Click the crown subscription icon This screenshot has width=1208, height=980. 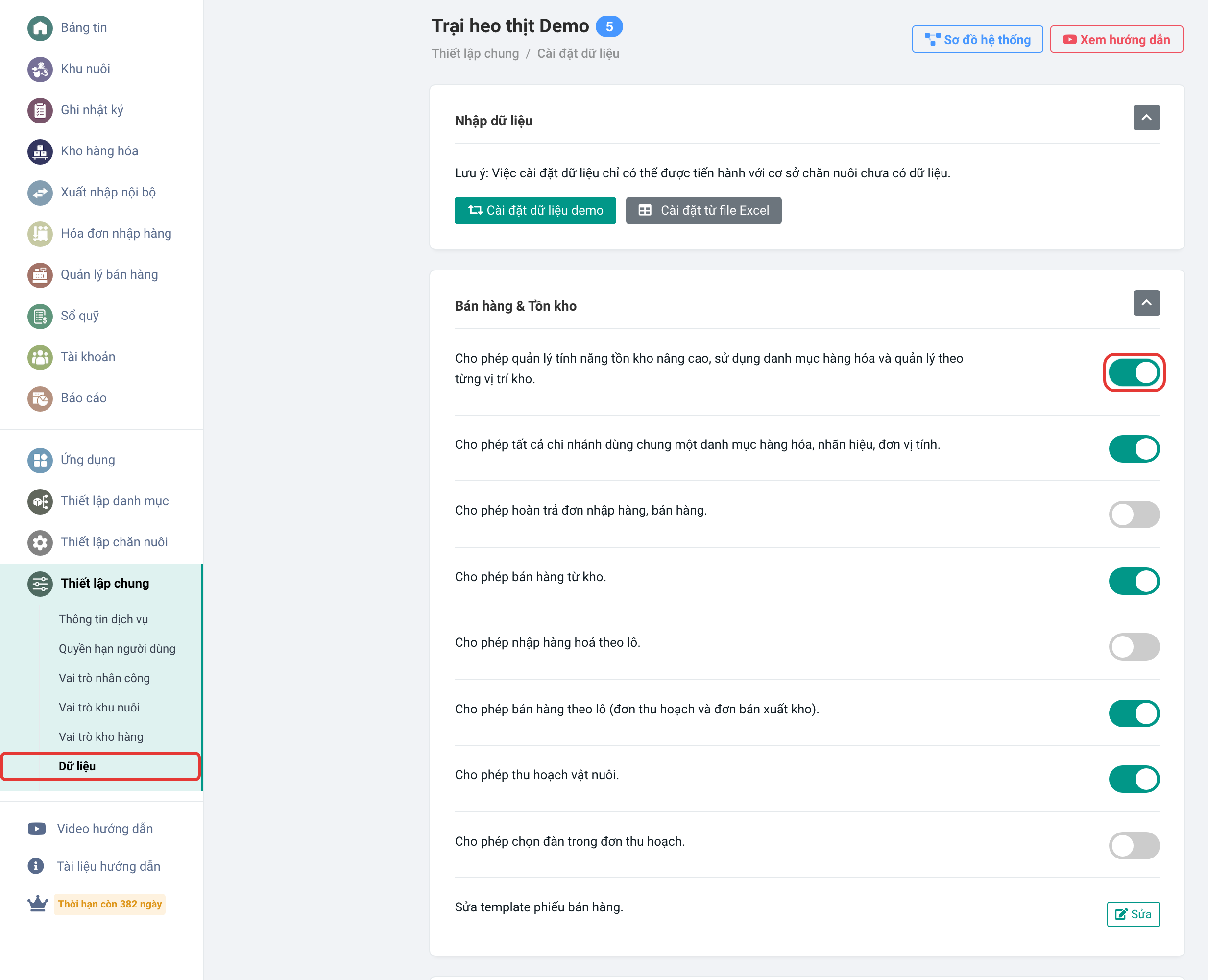pos(37,903)
